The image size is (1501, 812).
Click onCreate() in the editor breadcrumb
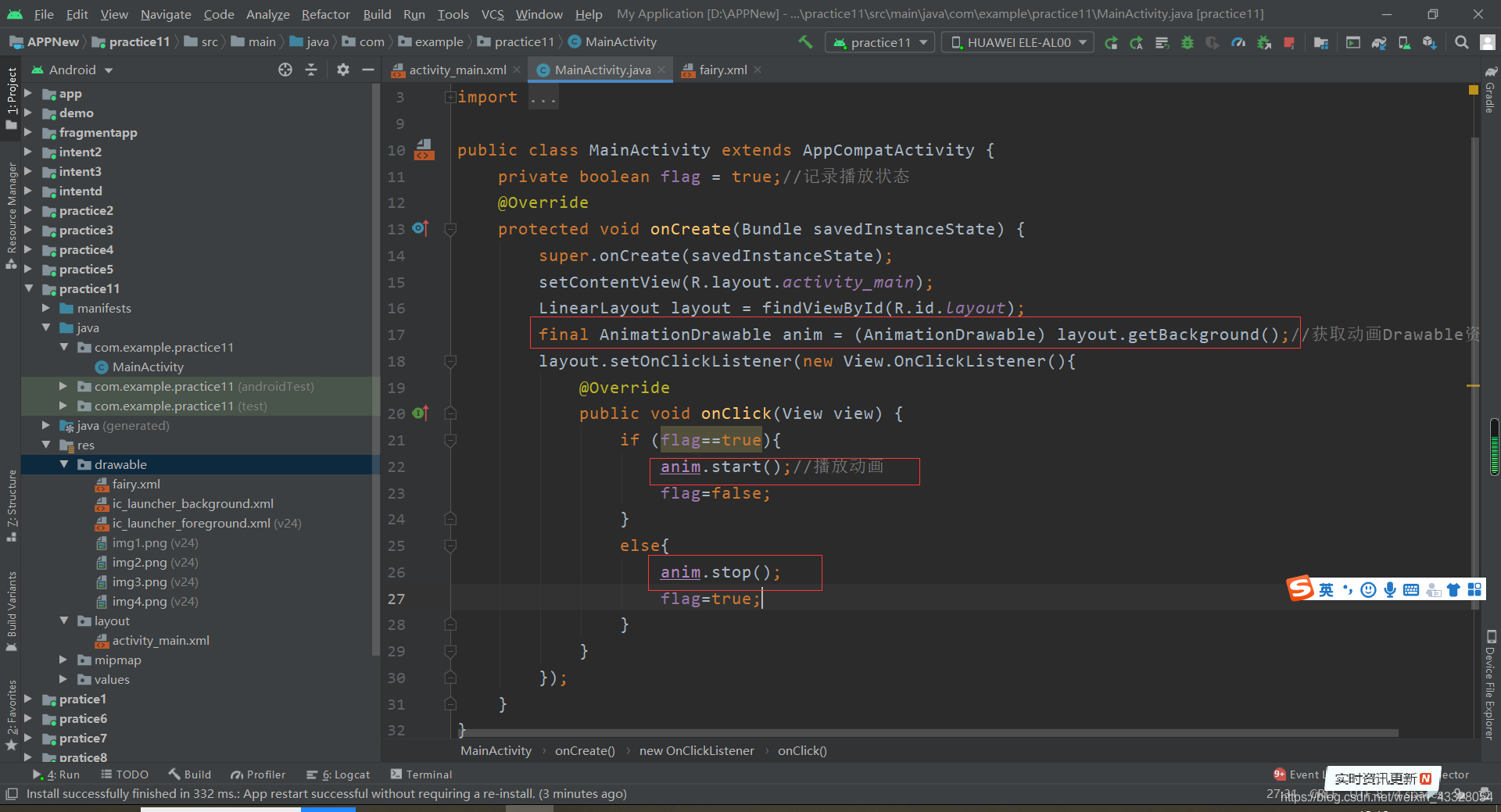tap(585, 750)
